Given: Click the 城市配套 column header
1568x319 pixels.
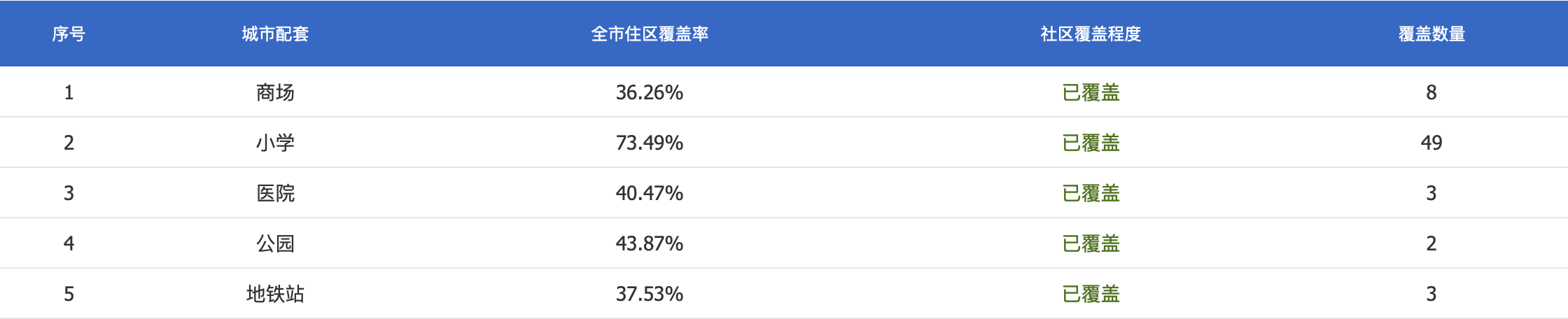Looking at the screenshot, I should pos(275,34).
